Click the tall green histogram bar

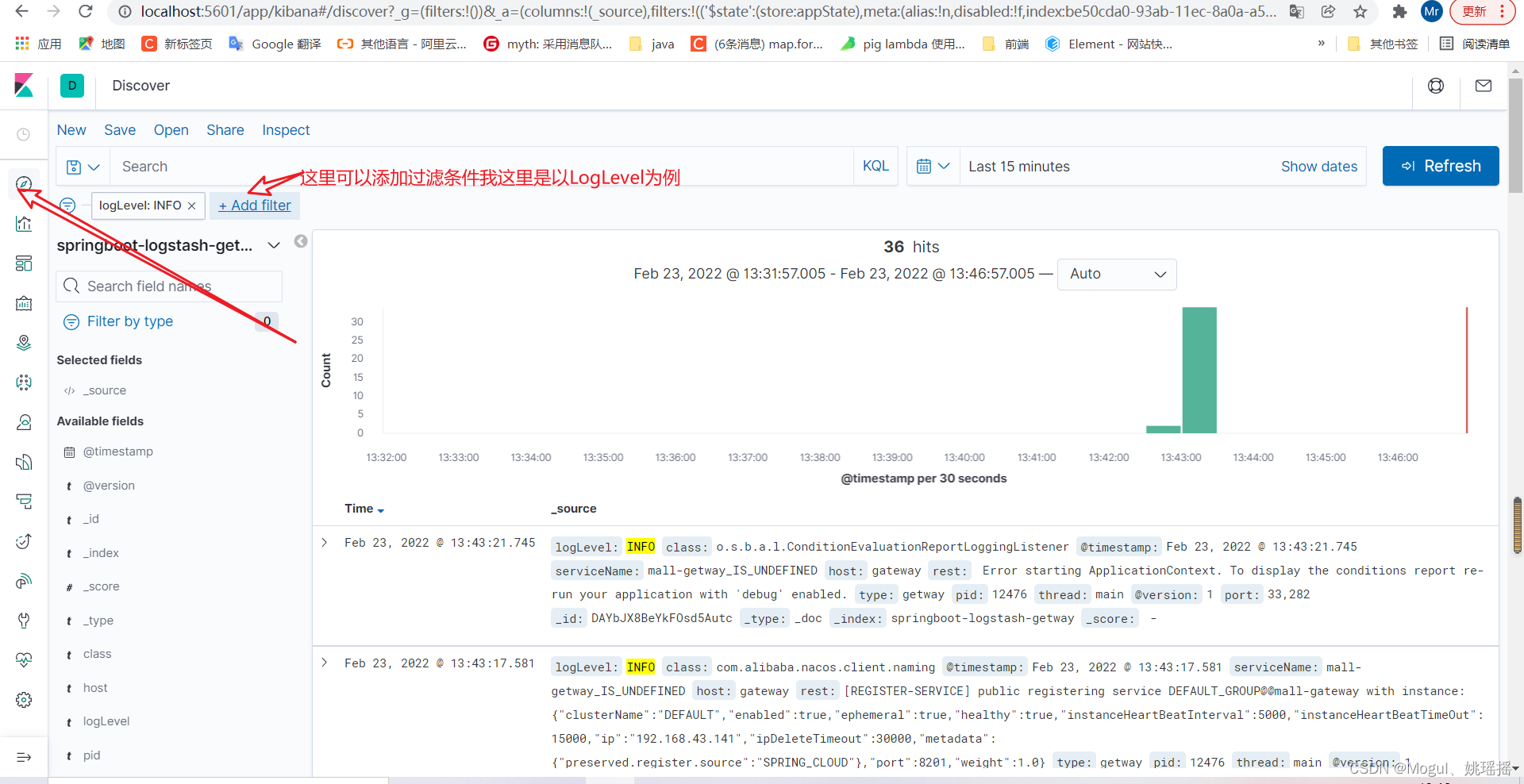tap(1199, 370)
